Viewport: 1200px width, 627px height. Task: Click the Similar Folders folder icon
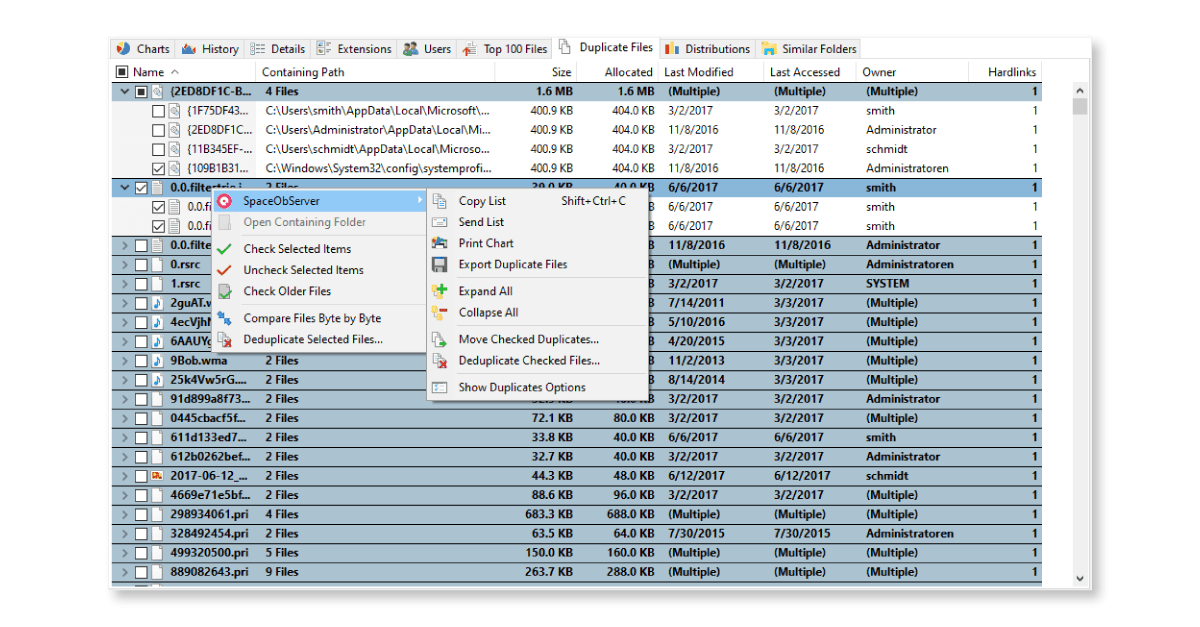768,48
